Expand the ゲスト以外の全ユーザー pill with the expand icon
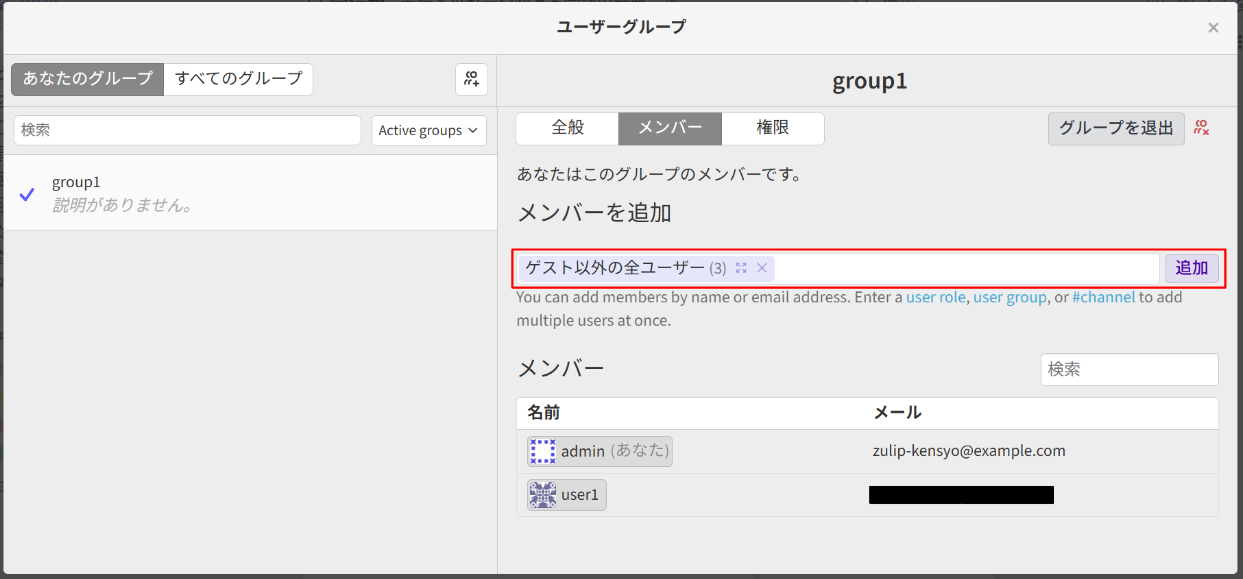This screenshot has height=579, width=1243. 740,267
